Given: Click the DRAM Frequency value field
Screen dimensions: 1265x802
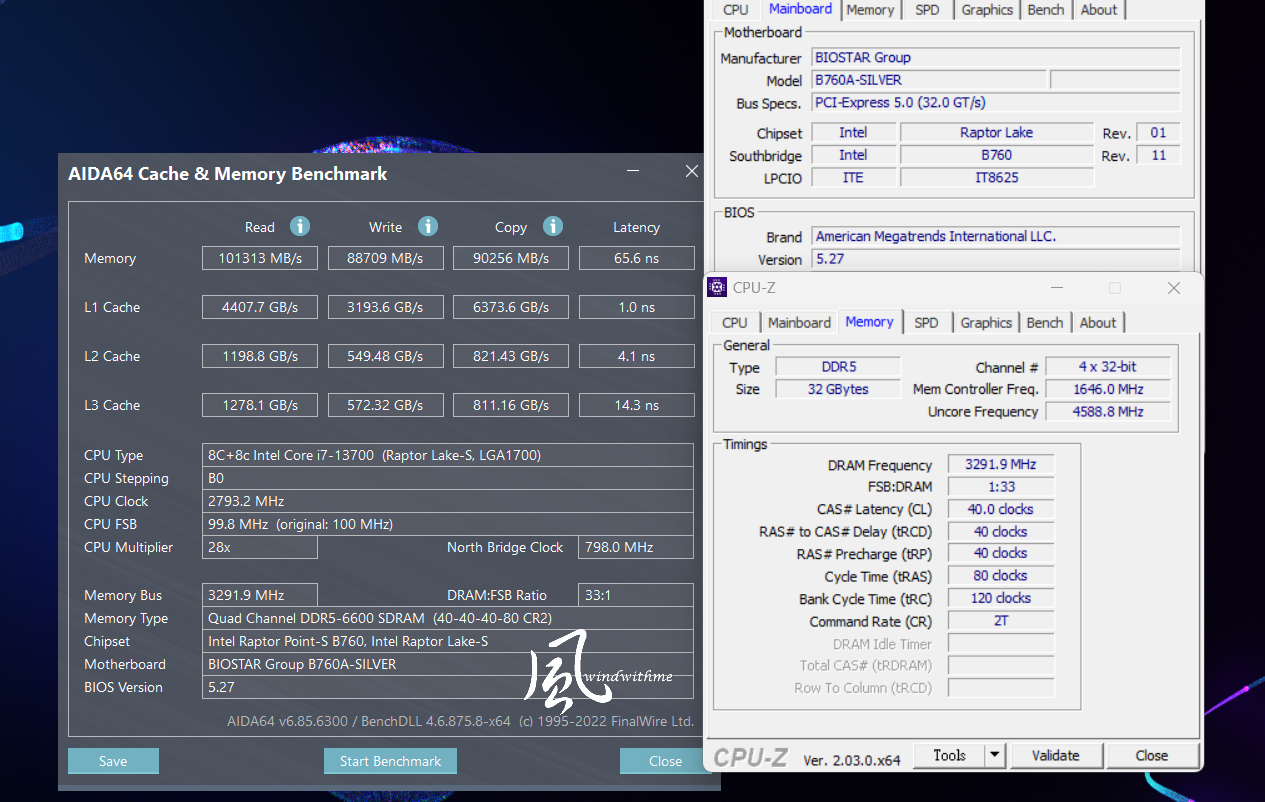Looking at the screenshot, I should point(1000,463).
